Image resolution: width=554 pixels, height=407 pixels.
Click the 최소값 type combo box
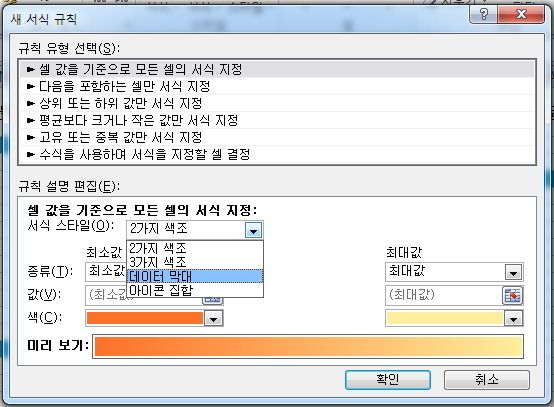point(106,272)
